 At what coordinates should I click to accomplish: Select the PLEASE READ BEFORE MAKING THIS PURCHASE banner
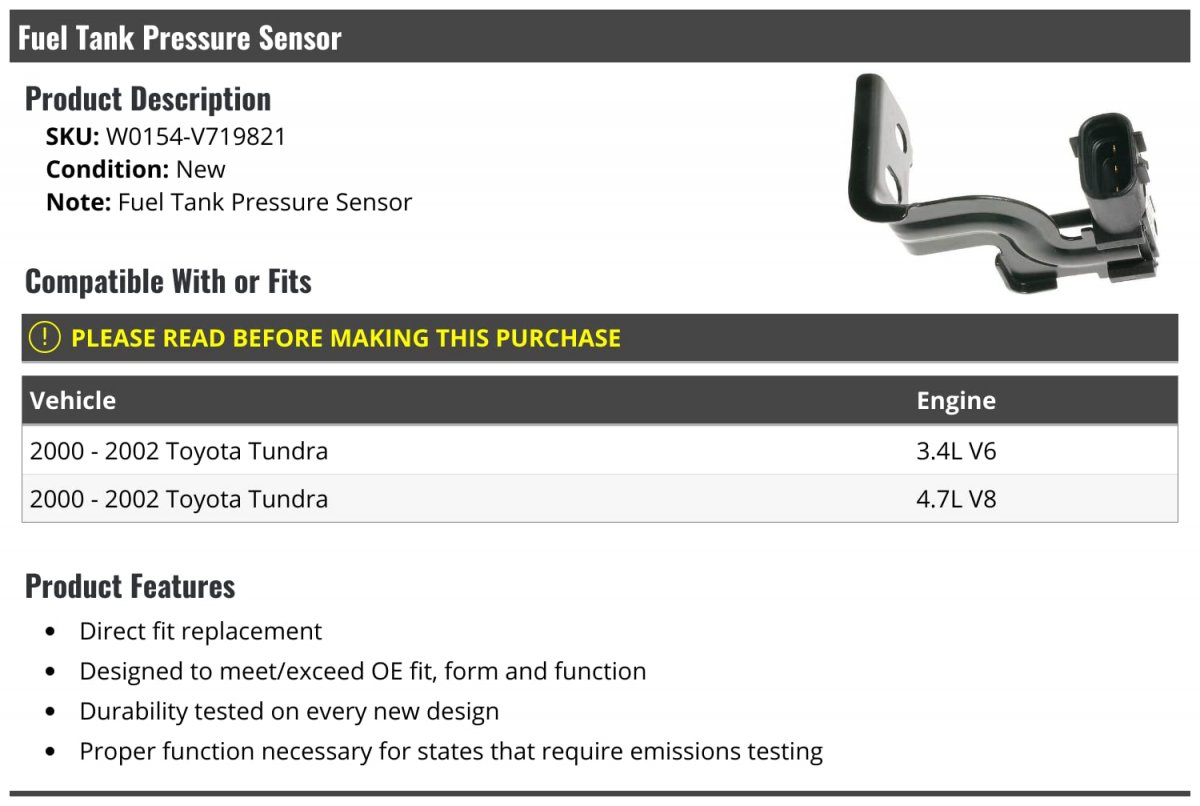(x=600, y=338)
